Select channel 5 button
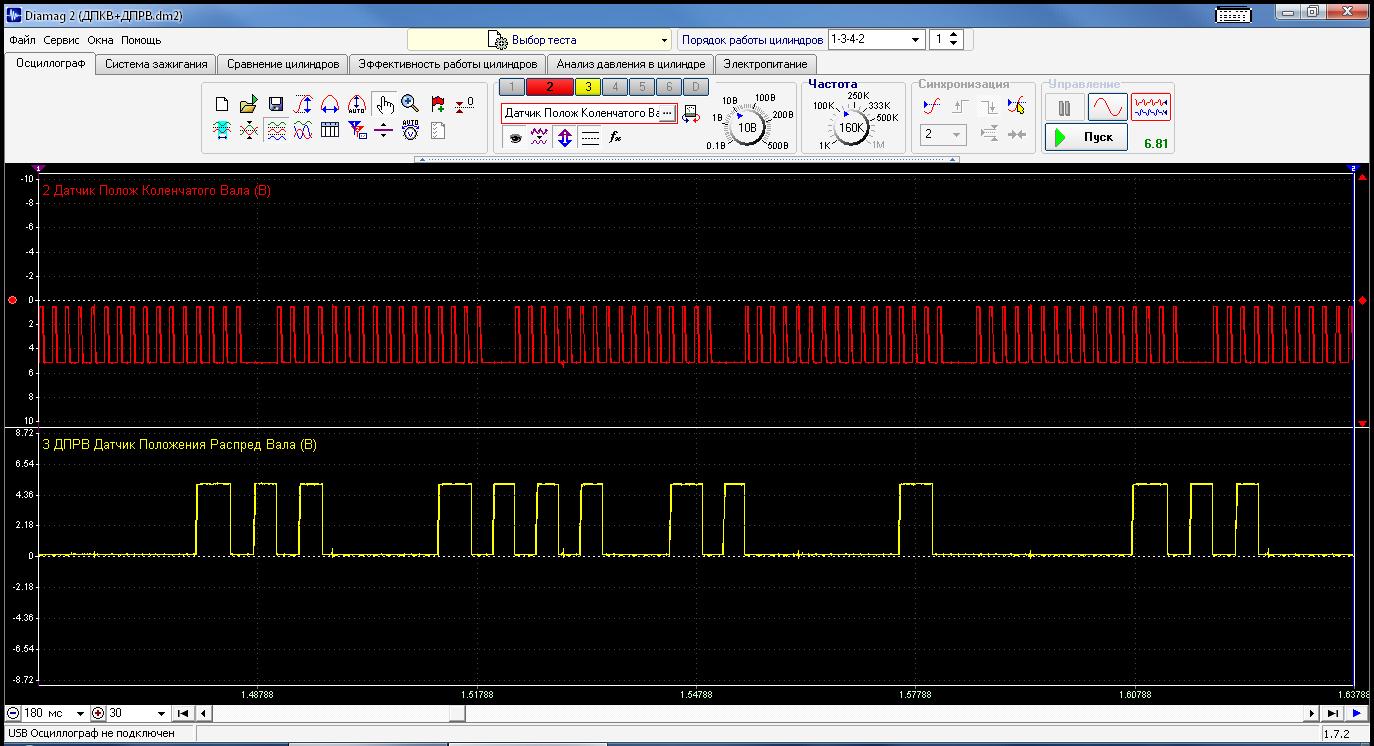Image resolution: width=1374 pixels, height=746 pixels. pyautogui.click(x=642, y=87)
